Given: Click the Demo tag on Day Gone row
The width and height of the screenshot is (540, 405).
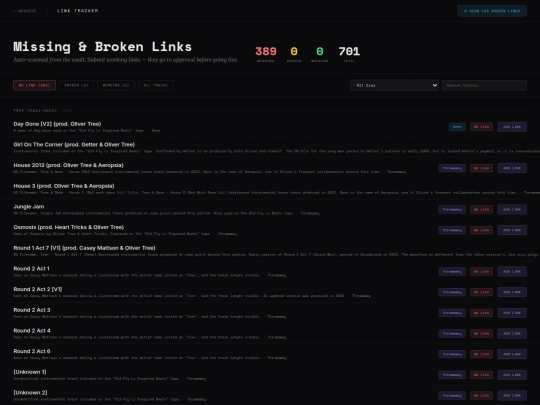Looking at the screenshot, I should [x=457, y=127].
